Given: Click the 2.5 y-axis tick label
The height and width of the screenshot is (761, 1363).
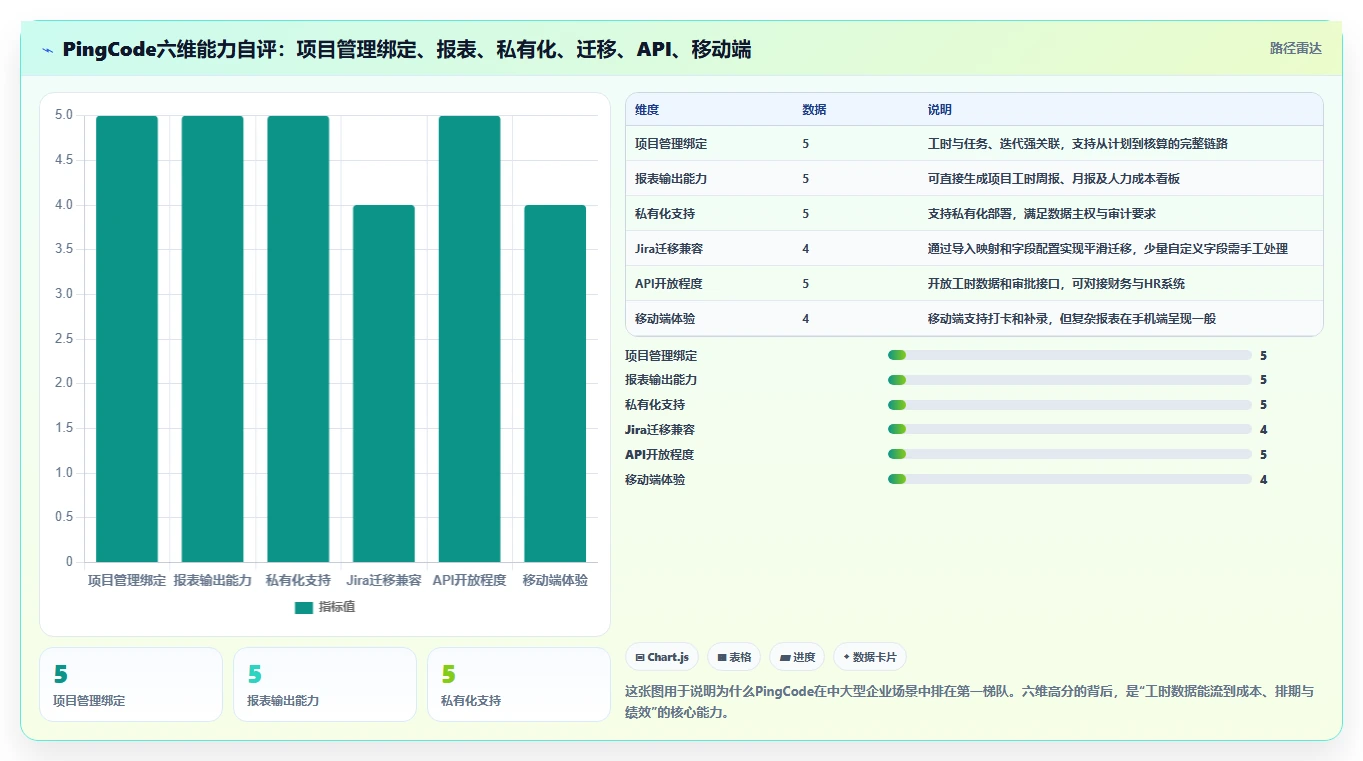Looking at the screenshot, I should click(x=63, y=338).
